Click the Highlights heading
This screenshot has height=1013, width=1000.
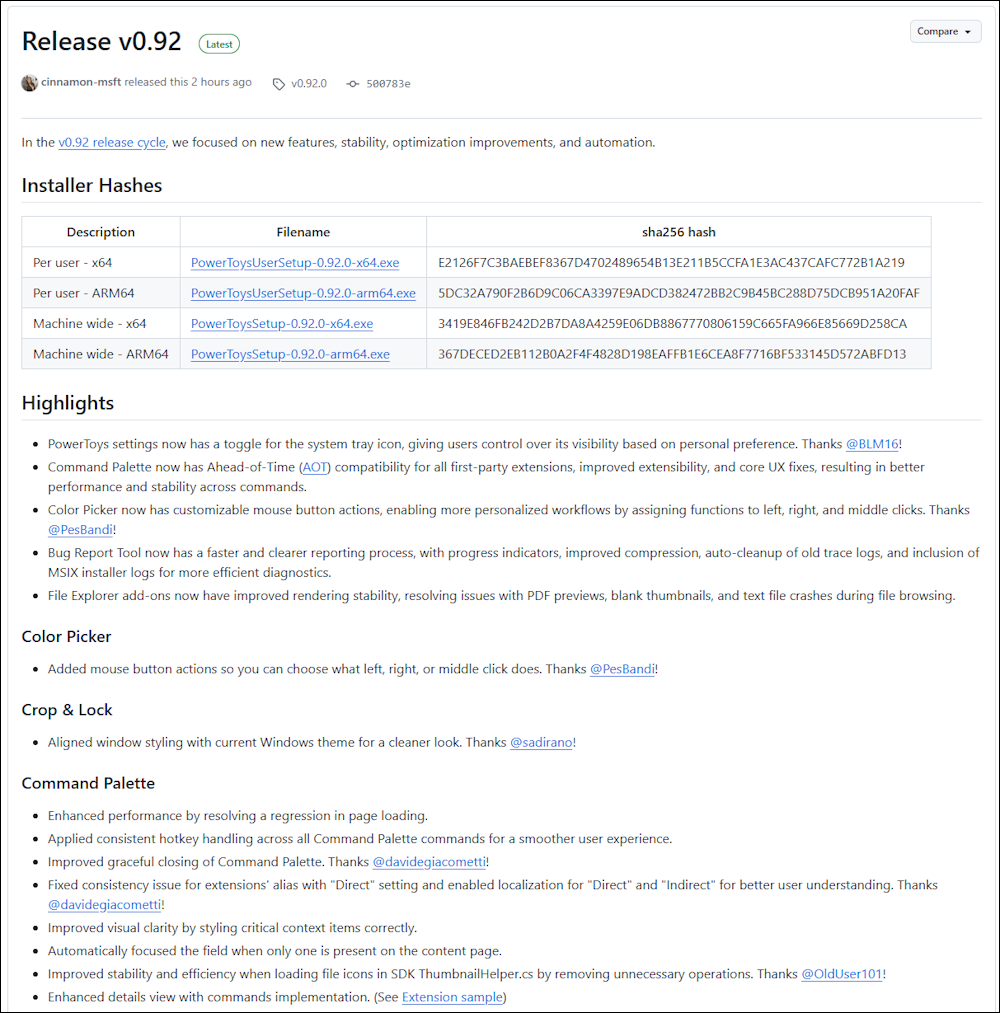68,402
